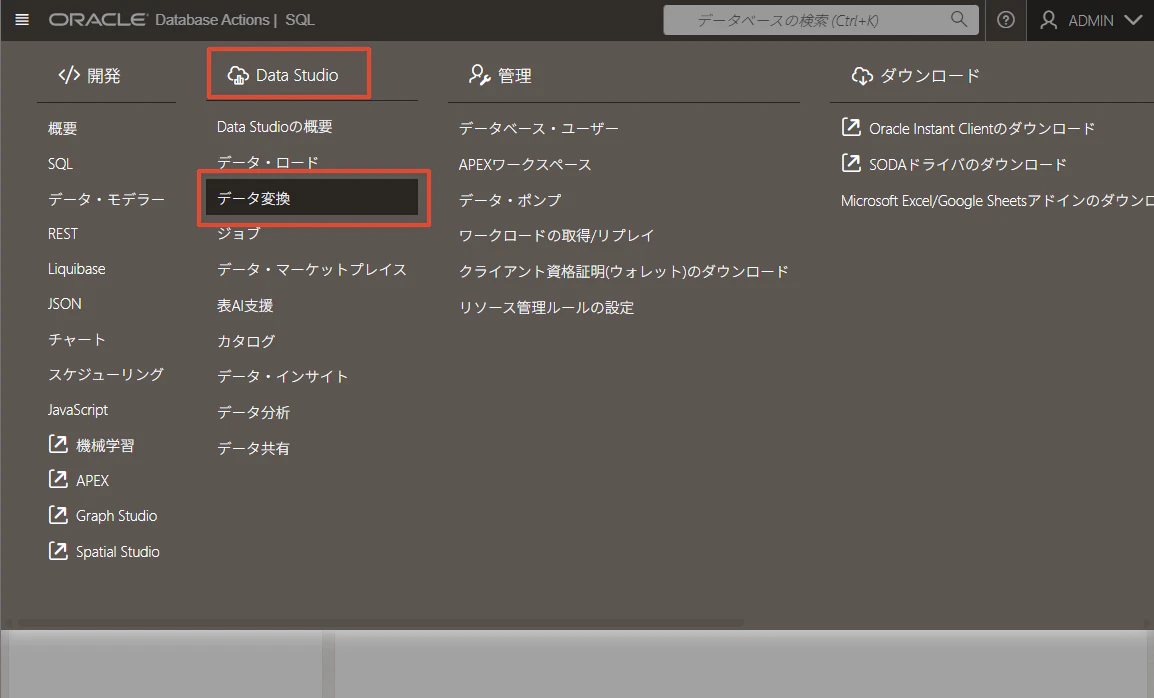Open 概要 under 開発
This screenshot has width=1154, height=698.
pyautogui.click(x=63, y=129)
